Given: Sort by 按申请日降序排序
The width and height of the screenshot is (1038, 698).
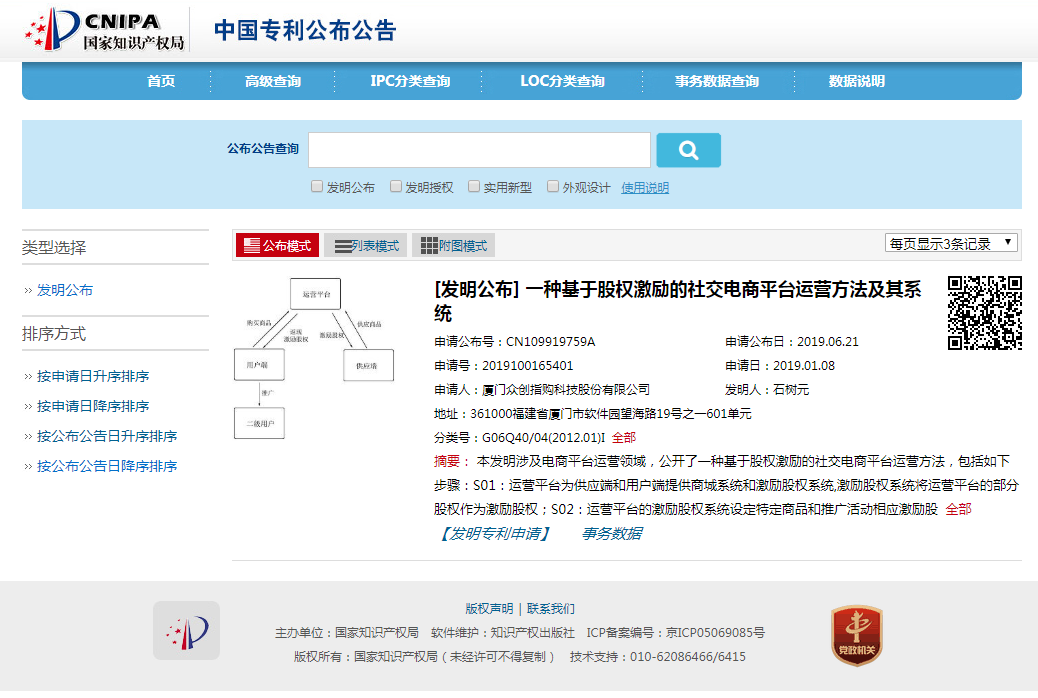Looking at the screenshot, I should point(93,406).
